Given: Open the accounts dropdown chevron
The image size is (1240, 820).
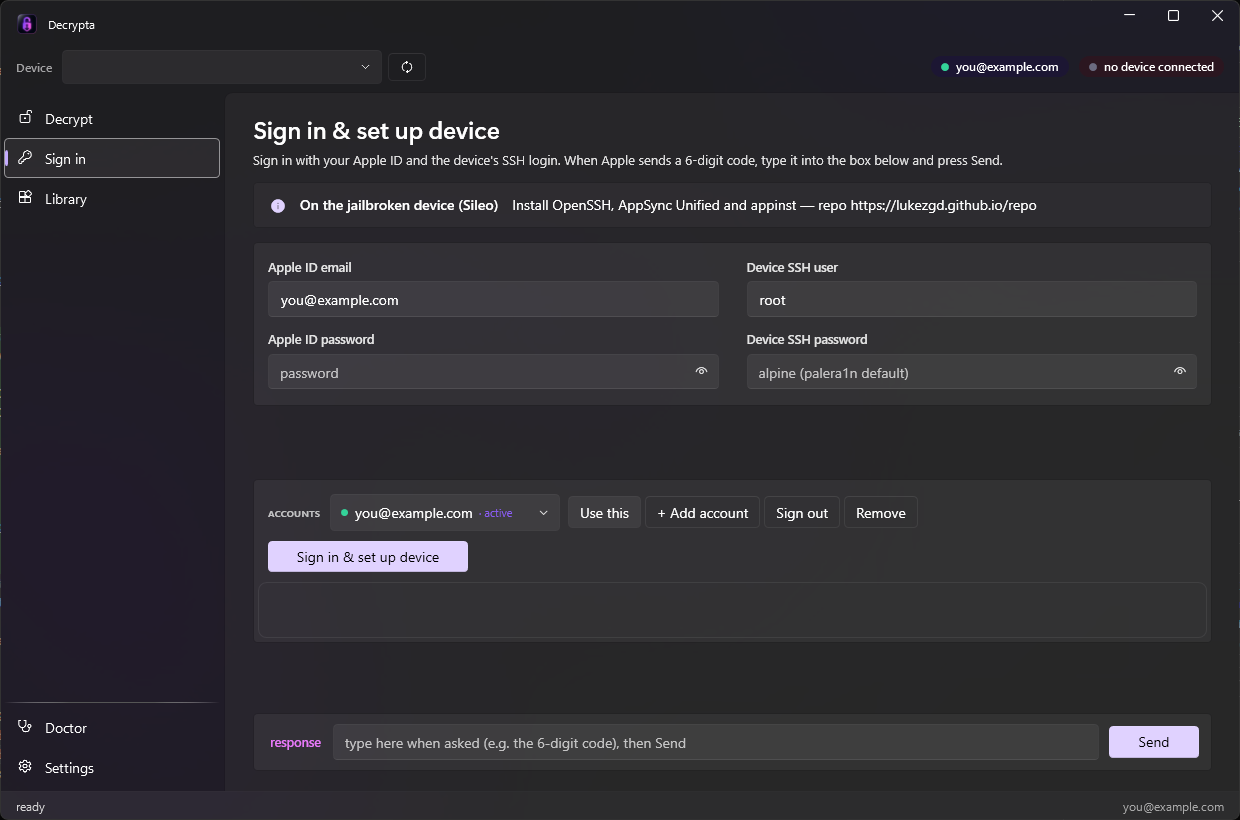Looking at the screenshot, I should (x=544, y=513).
